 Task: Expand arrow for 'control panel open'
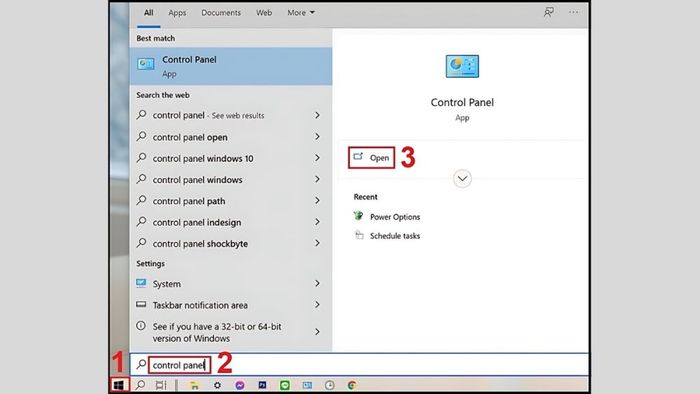317,137
